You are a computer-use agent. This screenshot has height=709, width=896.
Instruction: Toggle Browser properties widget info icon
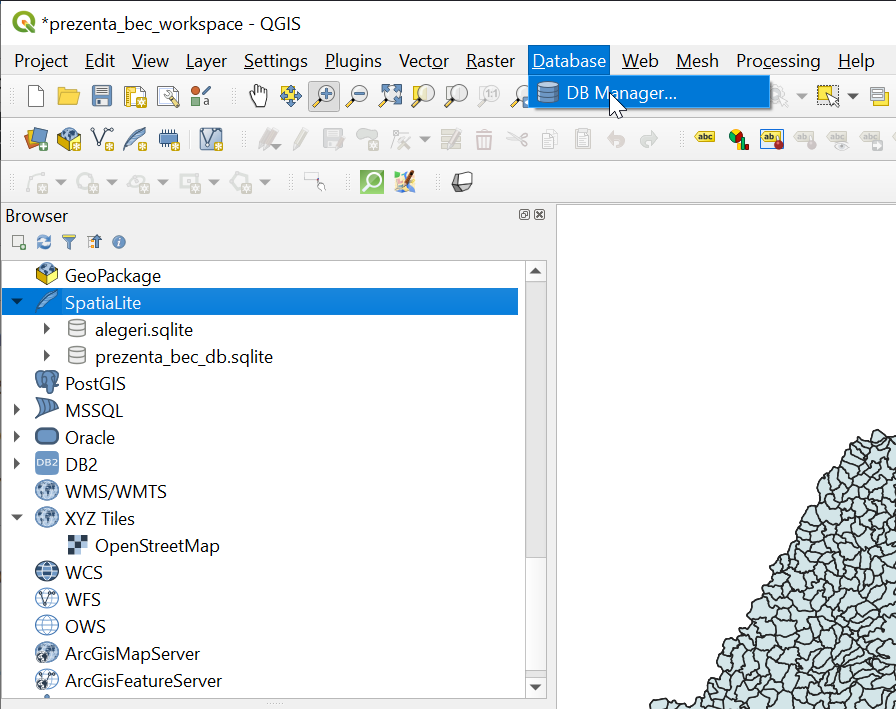(x=119, y=242)
